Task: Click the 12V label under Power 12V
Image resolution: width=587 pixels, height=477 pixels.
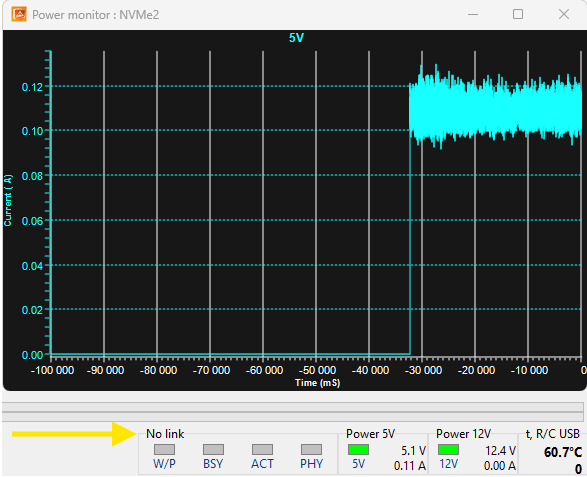Action: pos(448,464)
